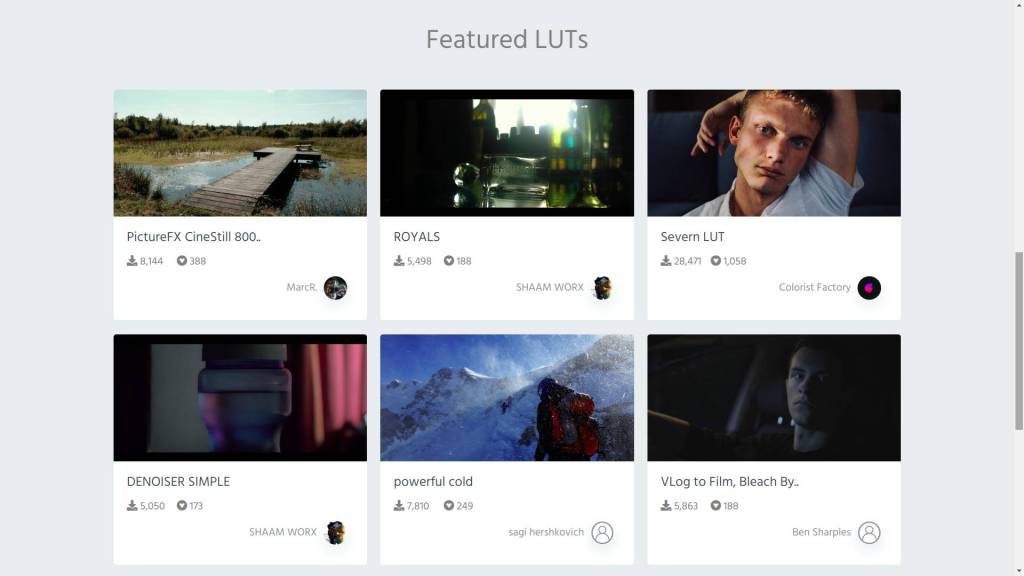This screenshot has height=576, width=1024.
Task: Click the VLog to Film, Bleach By.. title
Action: pos(729,482)
